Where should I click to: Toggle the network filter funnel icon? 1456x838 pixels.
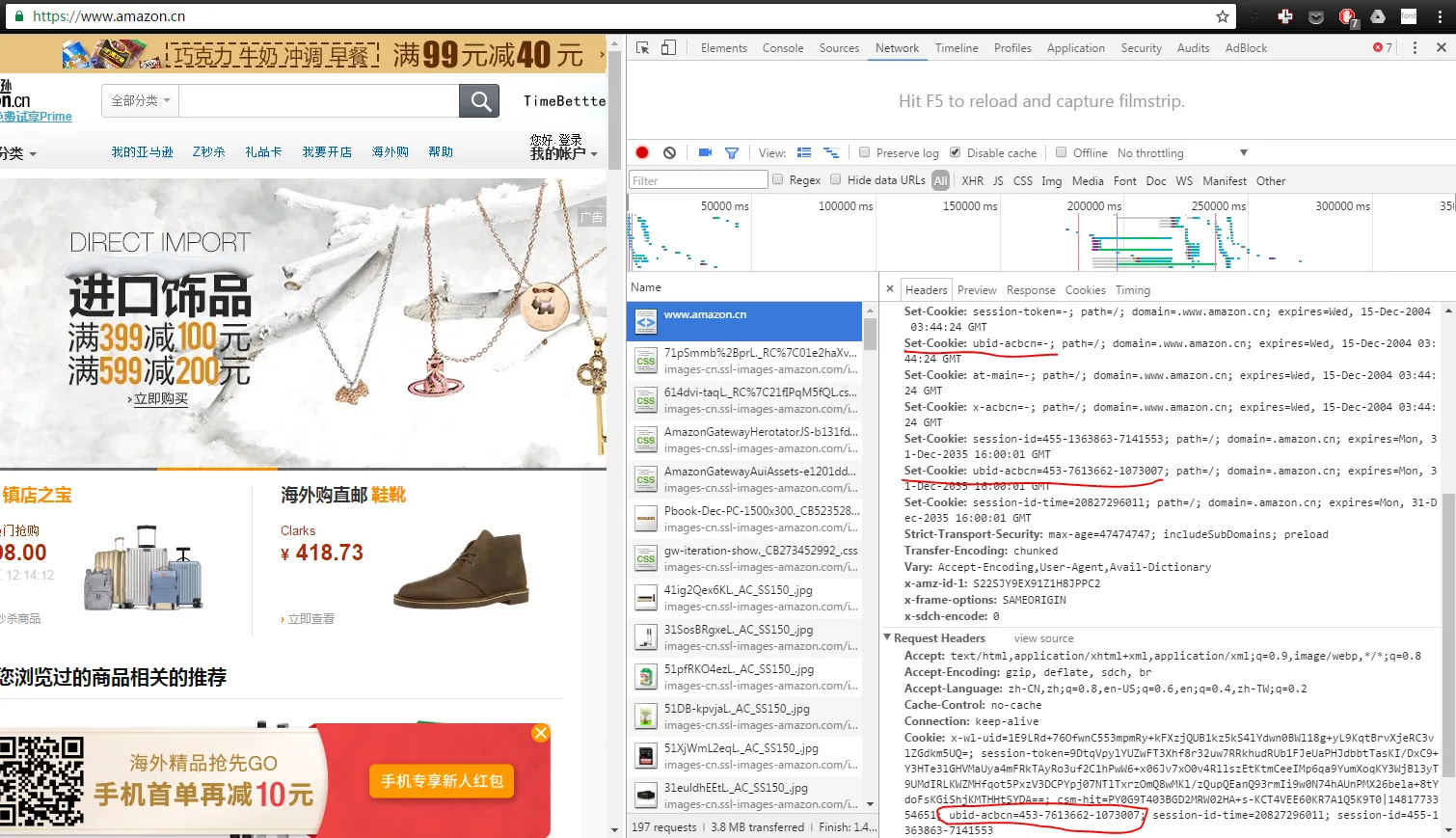[732, 152]
